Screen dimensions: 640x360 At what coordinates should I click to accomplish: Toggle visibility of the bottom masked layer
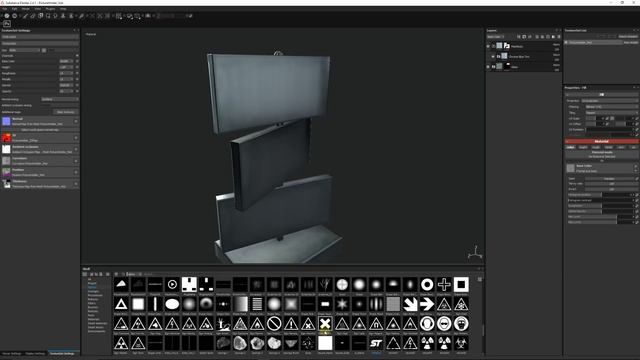pos(488,67)
